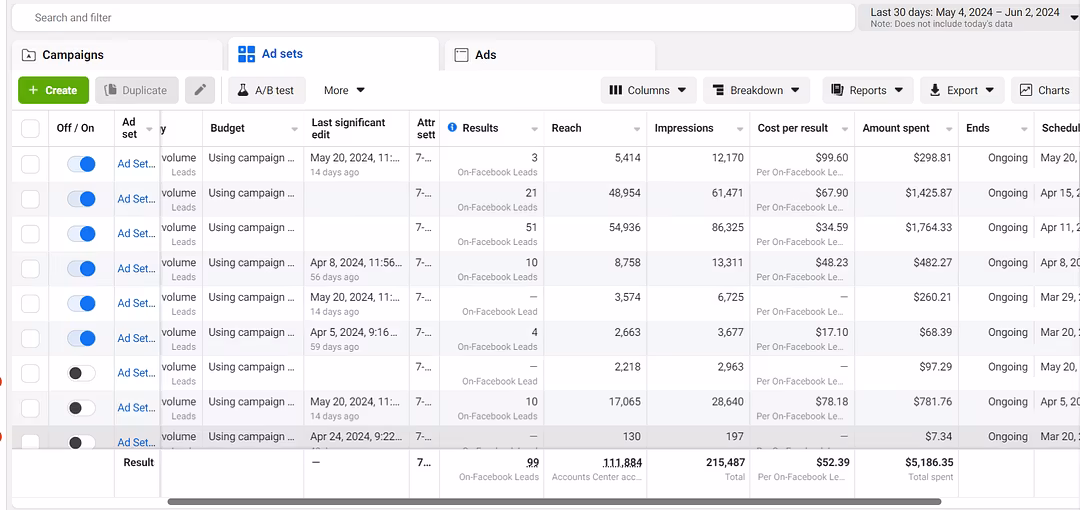
Task: Open the Charts view
Action: pyautogui.click(x=1044, y=90)
